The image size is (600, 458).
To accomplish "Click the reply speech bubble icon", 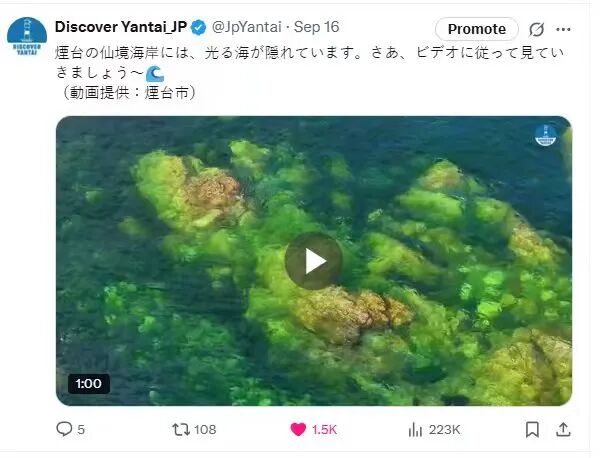I will tap(64, 429).
